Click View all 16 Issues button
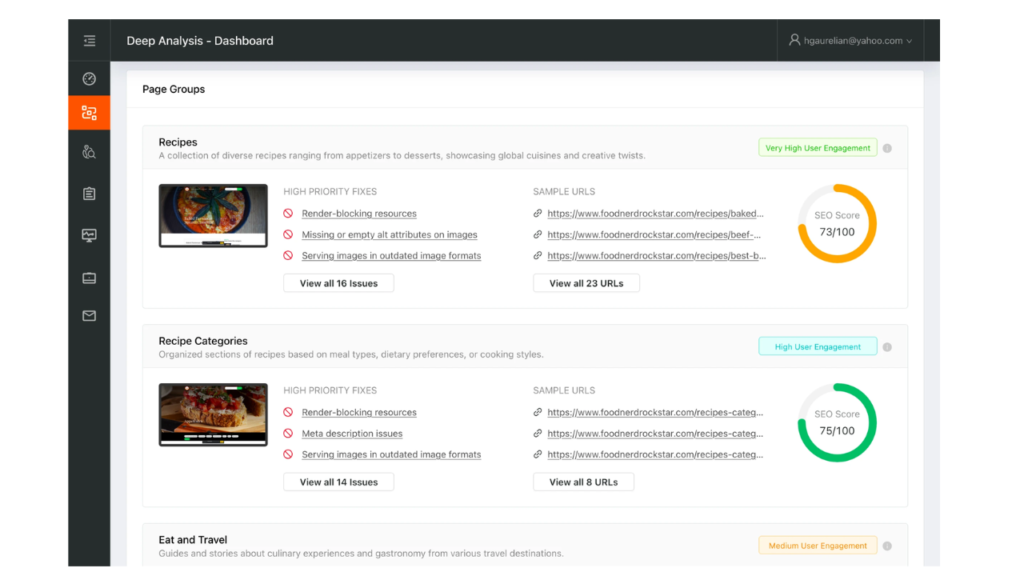 point(338,283)
